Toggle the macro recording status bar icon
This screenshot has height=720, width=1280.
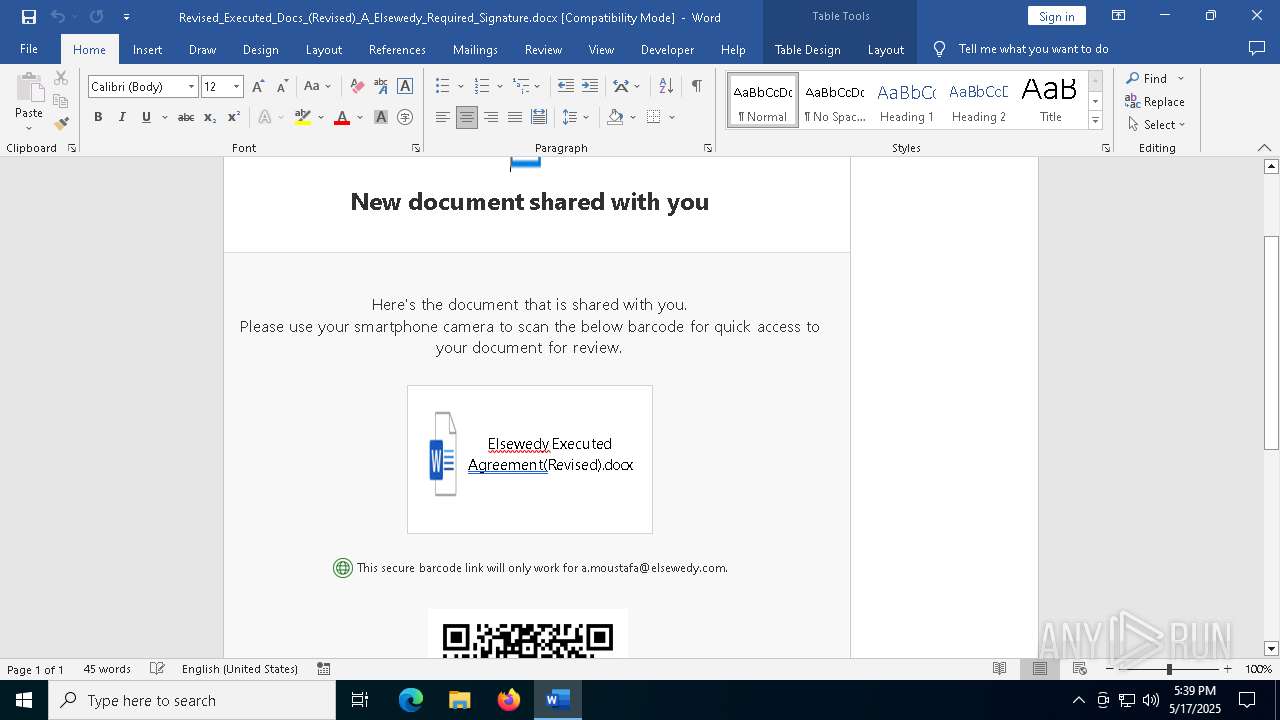pos(324,669)
